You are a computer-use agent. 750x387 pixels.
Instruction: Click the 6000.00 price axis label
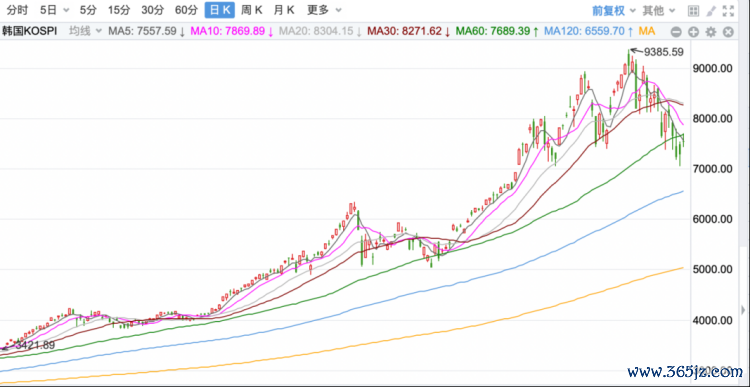point(713,219)
